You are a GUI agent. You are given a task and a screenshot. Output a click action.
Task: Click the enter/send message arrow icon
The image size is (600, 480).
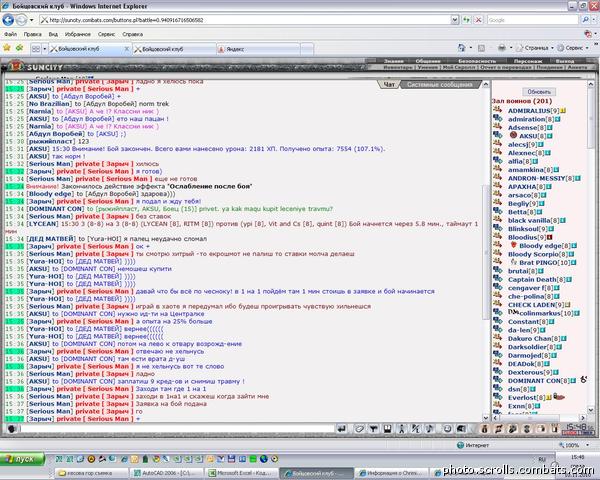click(341, 429)
